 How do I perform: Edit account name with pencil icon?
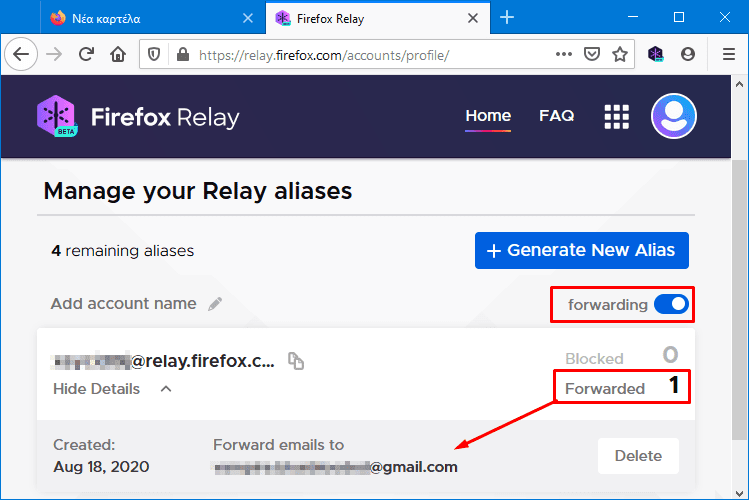(215, 304)
